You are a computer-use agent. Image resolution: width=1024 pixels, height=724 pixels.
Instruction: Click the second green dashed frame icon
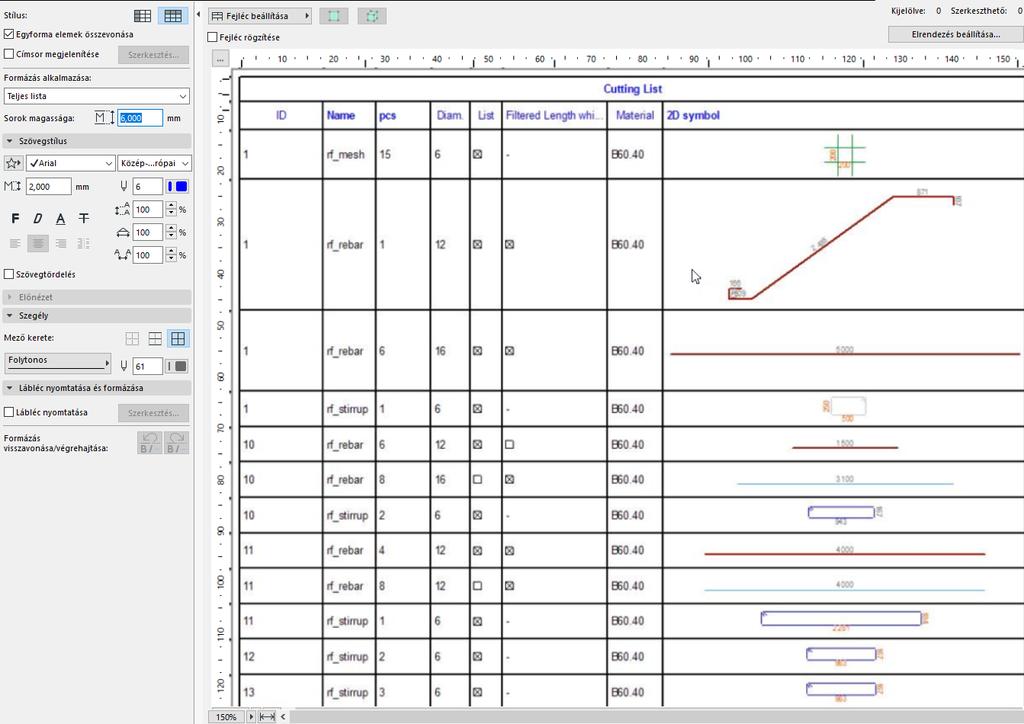tap(372, 16)
